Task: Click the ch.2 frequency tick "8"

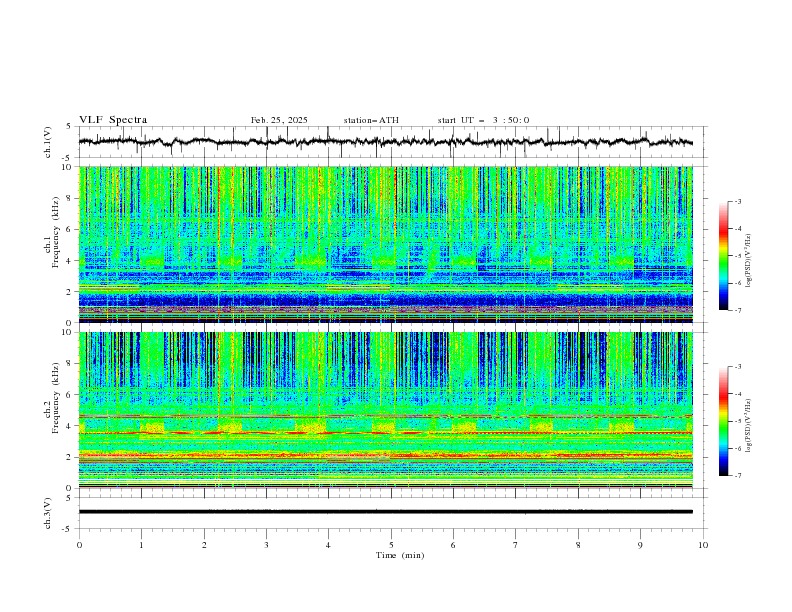Action: [x=71, y=364]
